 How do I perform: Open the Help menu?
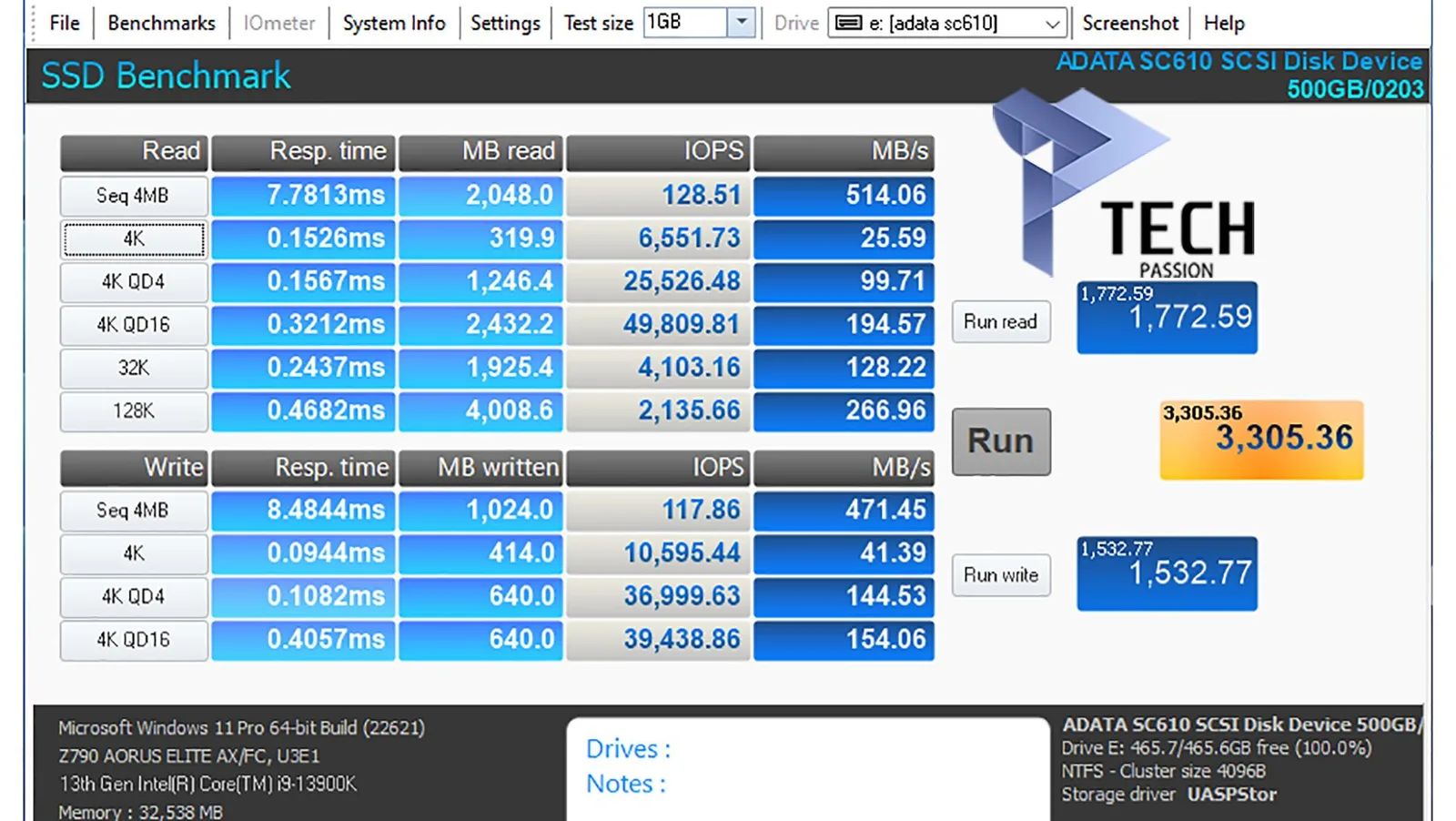1224,23
